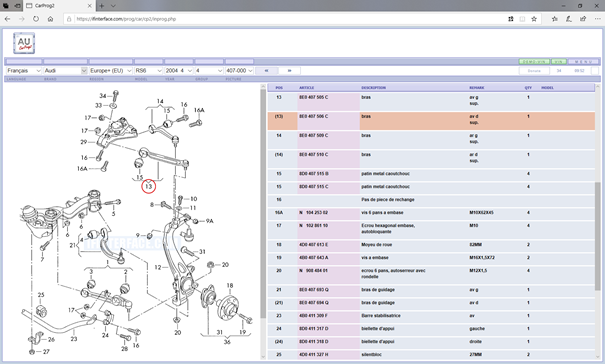Go back to the previous page

click(x=8, y=19)
